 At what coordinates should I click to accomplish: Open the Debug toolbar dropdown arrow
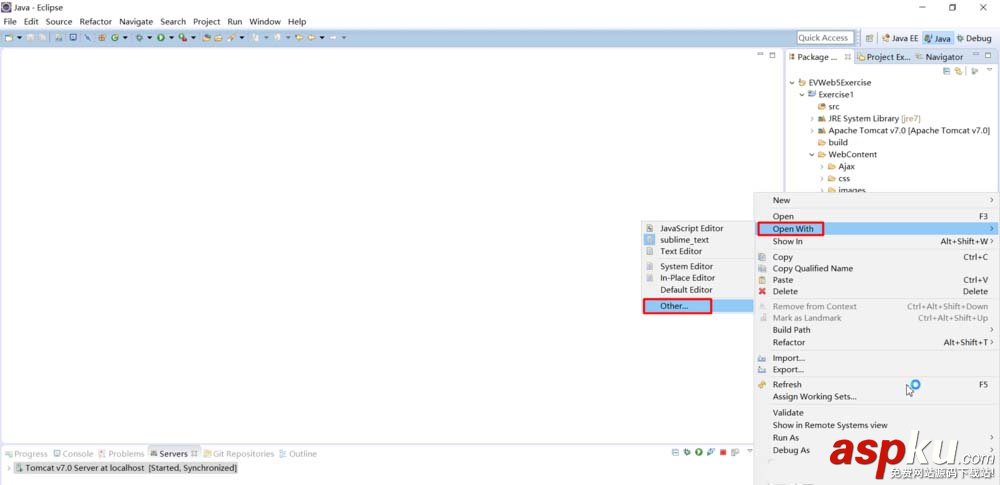149,38
